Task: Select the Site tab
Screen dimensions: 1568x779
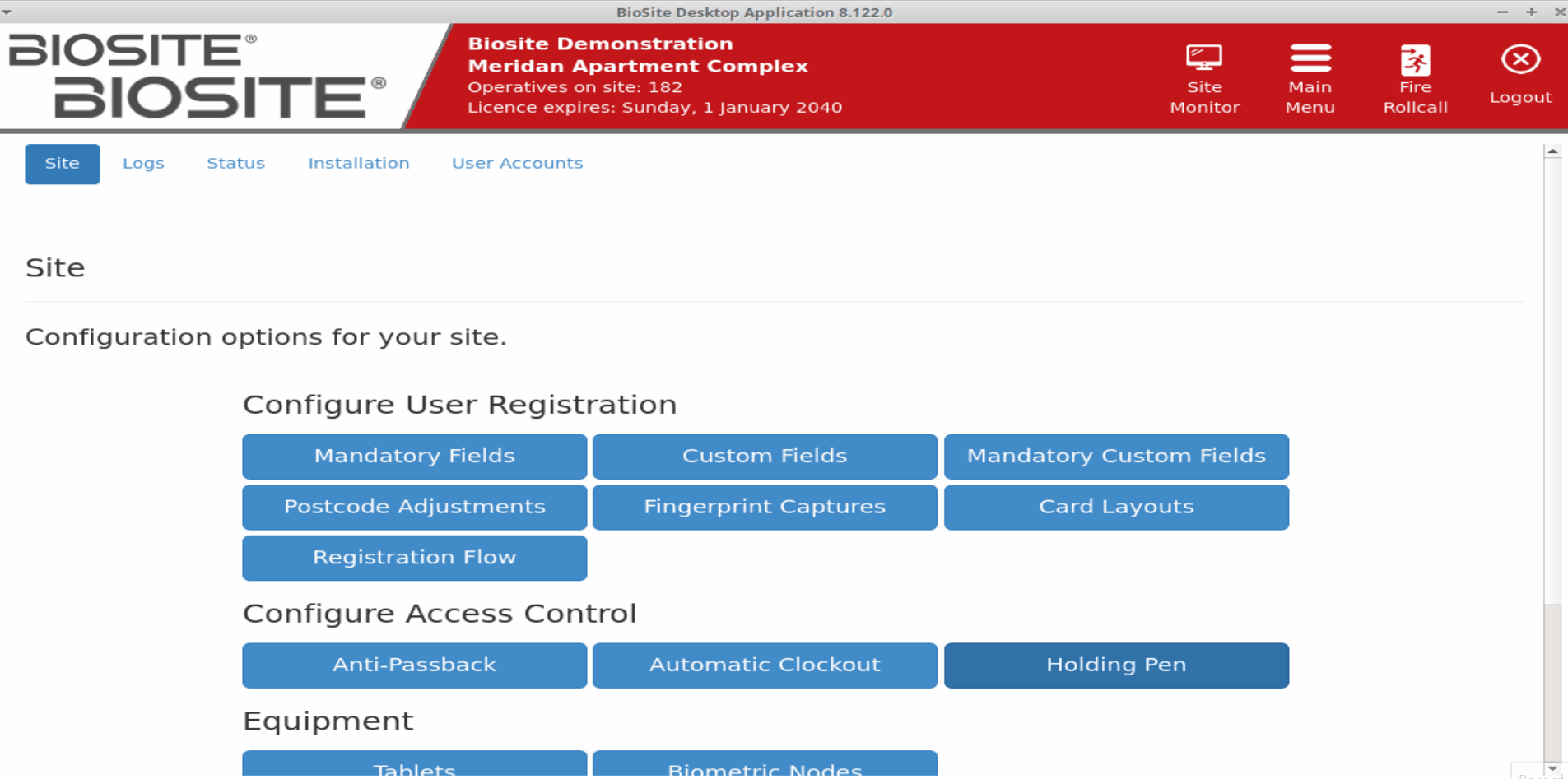Action: click(63, 164)
